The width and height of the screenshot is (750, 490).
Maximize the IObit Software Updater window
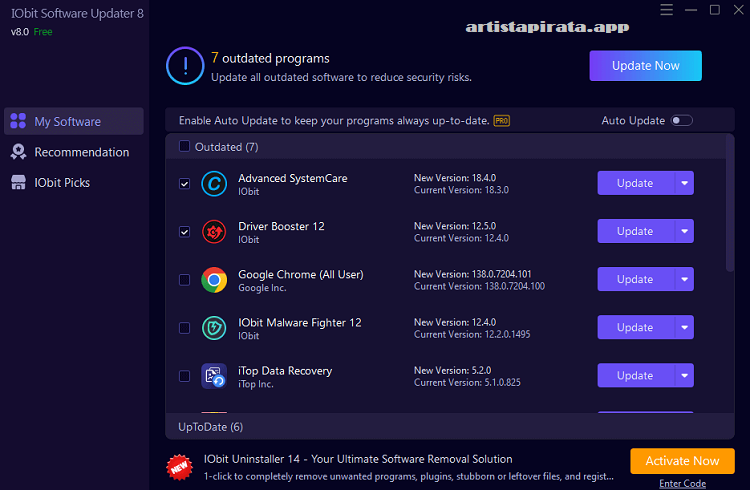pos(715,10)
